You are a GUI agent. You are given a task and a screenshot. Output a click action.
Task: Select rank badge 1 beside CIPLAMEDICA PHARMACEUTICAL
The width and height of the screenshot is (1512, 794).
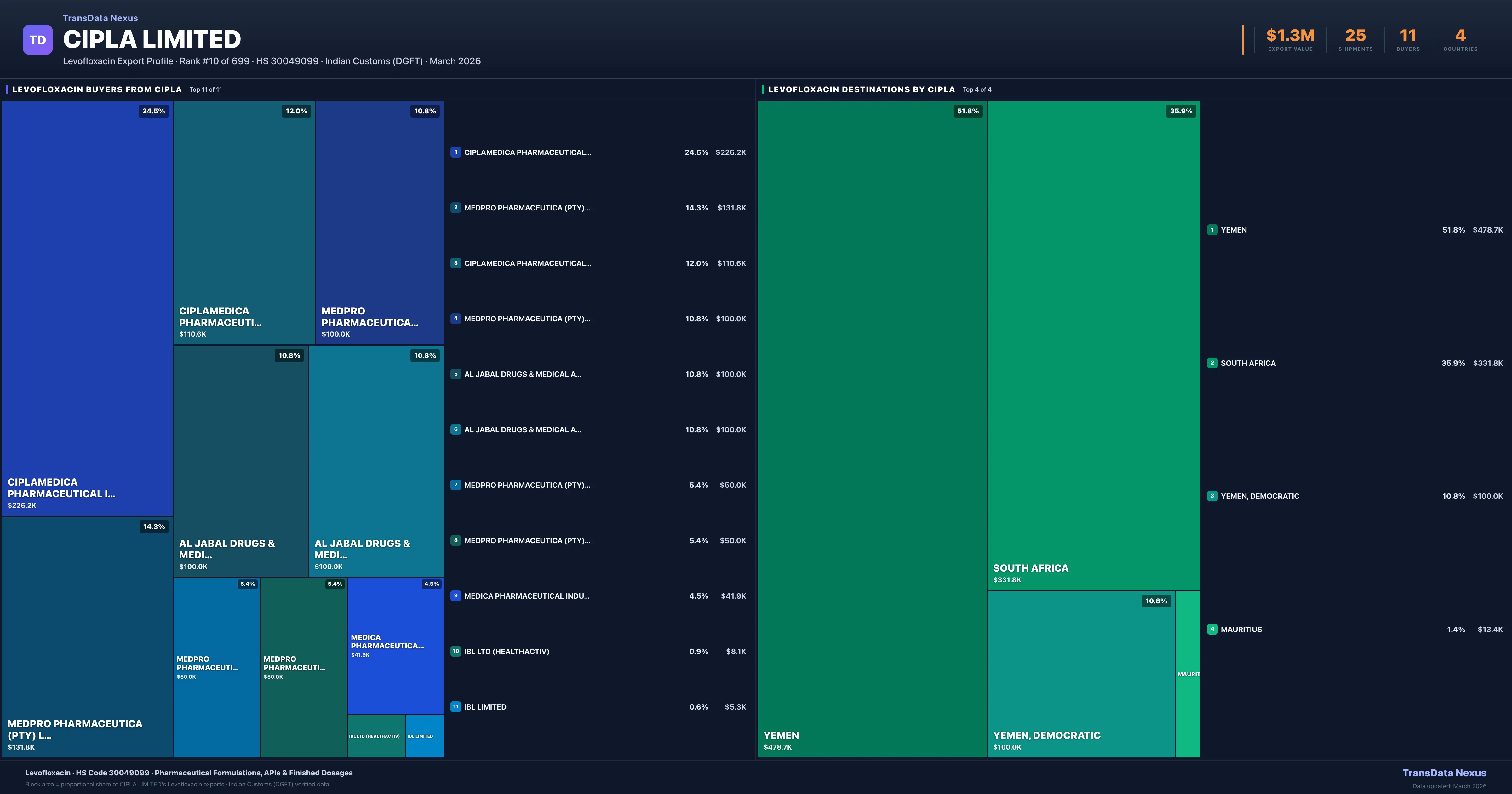(x=456, y=152)
